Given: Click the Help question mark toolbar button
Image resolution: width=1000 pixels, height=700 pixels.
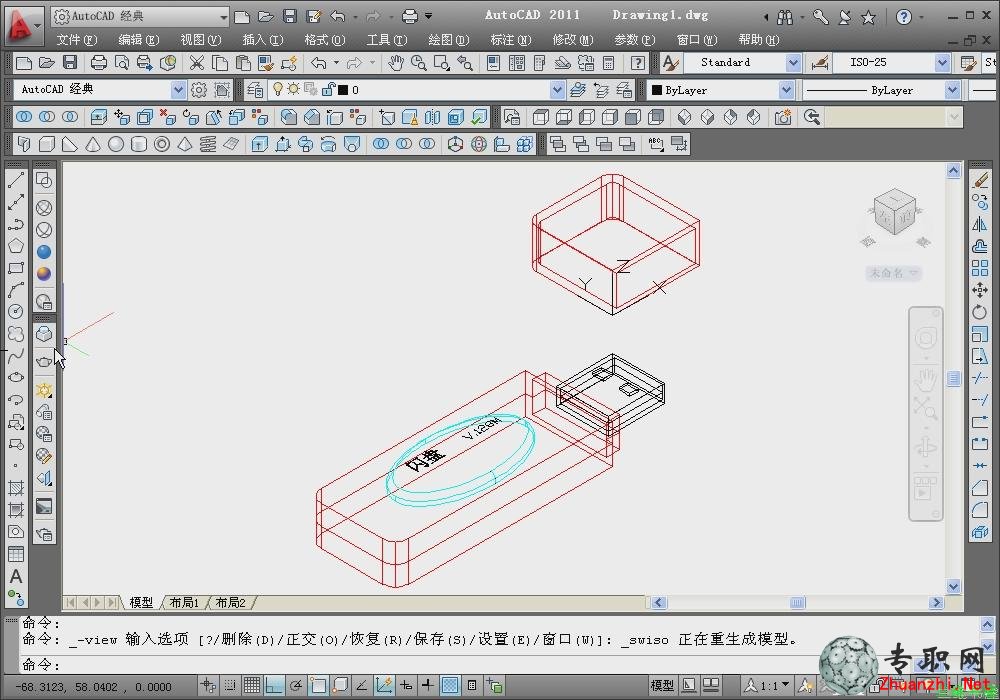Looking at the screenshot, I should pyautogui.click(x=637, y=62).
